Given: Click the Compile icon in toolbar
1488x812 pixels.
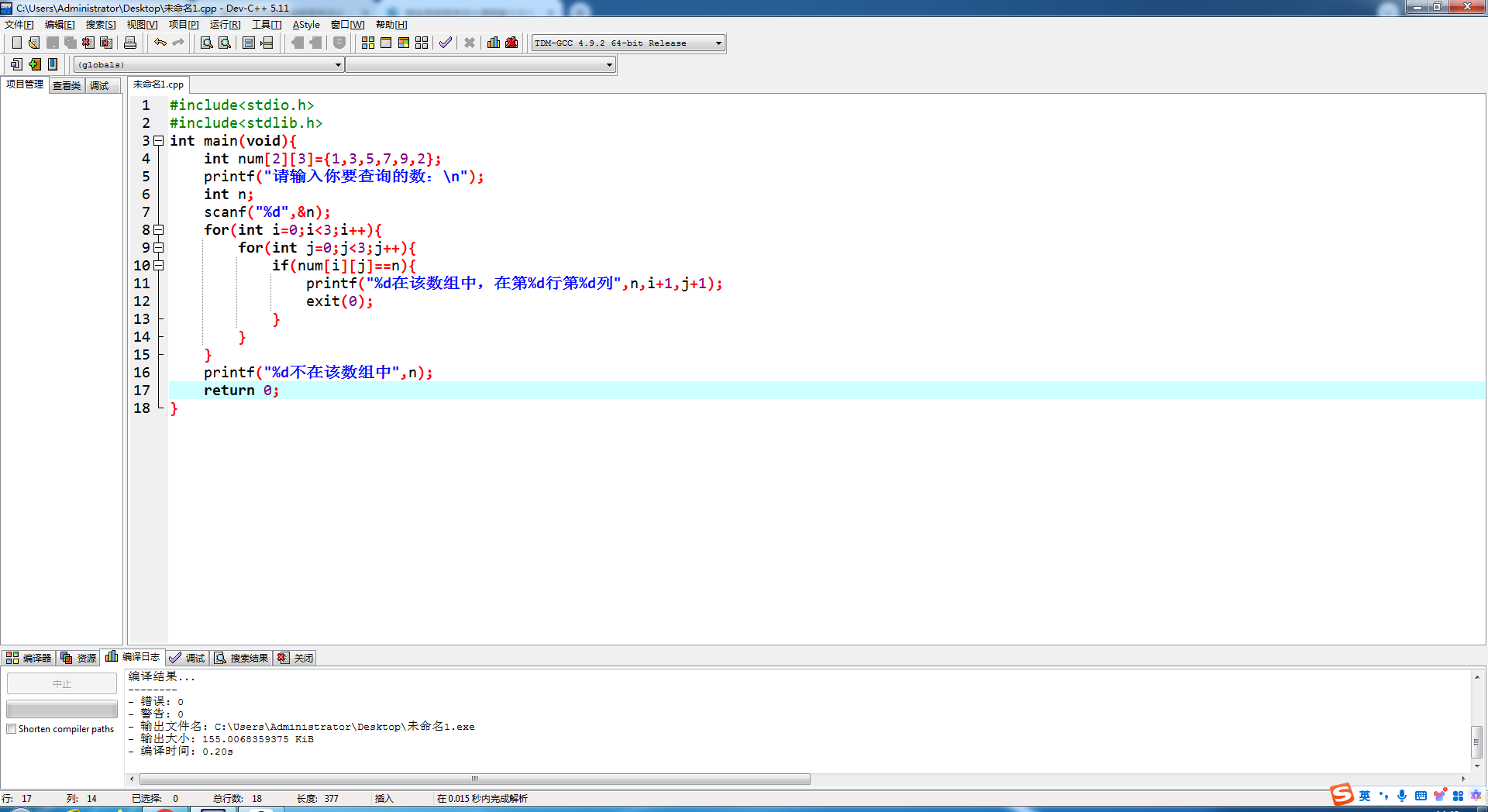Looking at the screenshot, I should [368, 43].
